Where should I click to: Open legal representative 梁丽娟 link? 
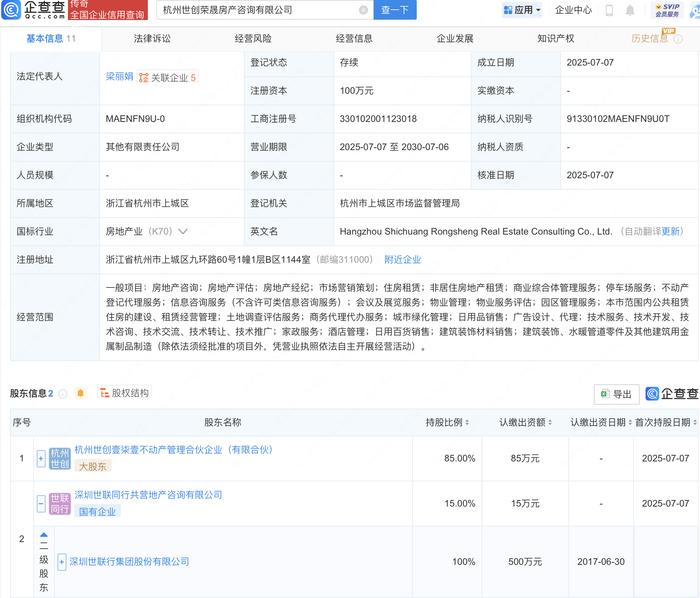119,77
